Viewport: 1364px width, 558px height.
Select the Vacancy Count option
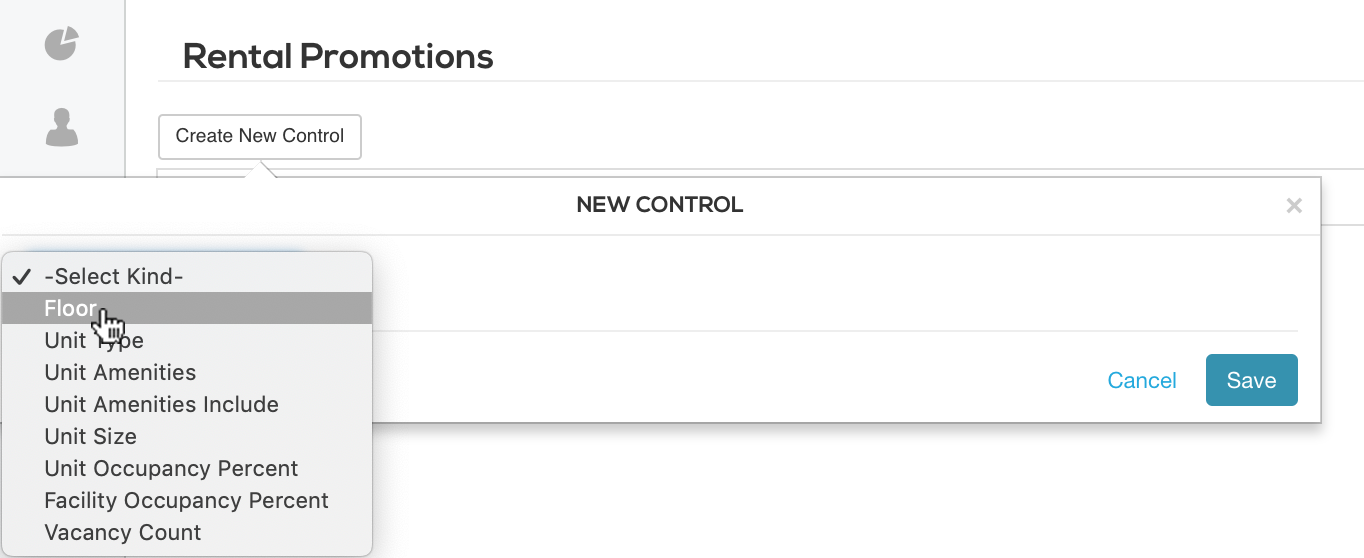coord(122,533)
